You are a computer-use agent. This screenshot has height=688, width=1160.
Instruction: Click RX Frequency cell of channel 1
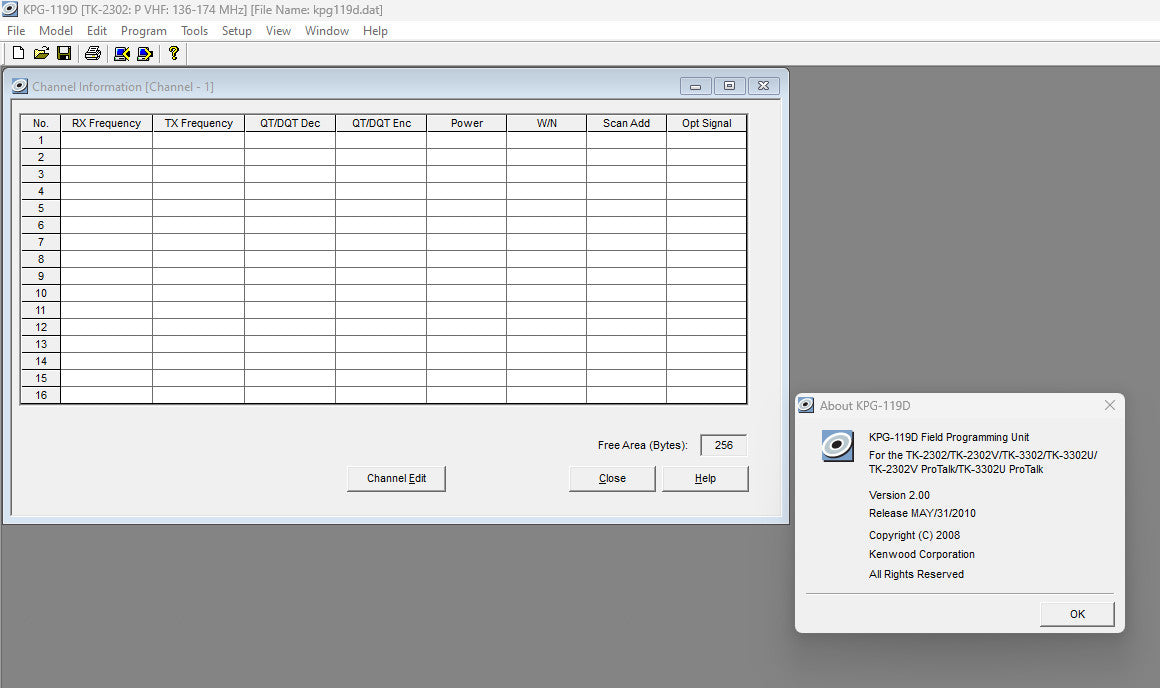107,140
